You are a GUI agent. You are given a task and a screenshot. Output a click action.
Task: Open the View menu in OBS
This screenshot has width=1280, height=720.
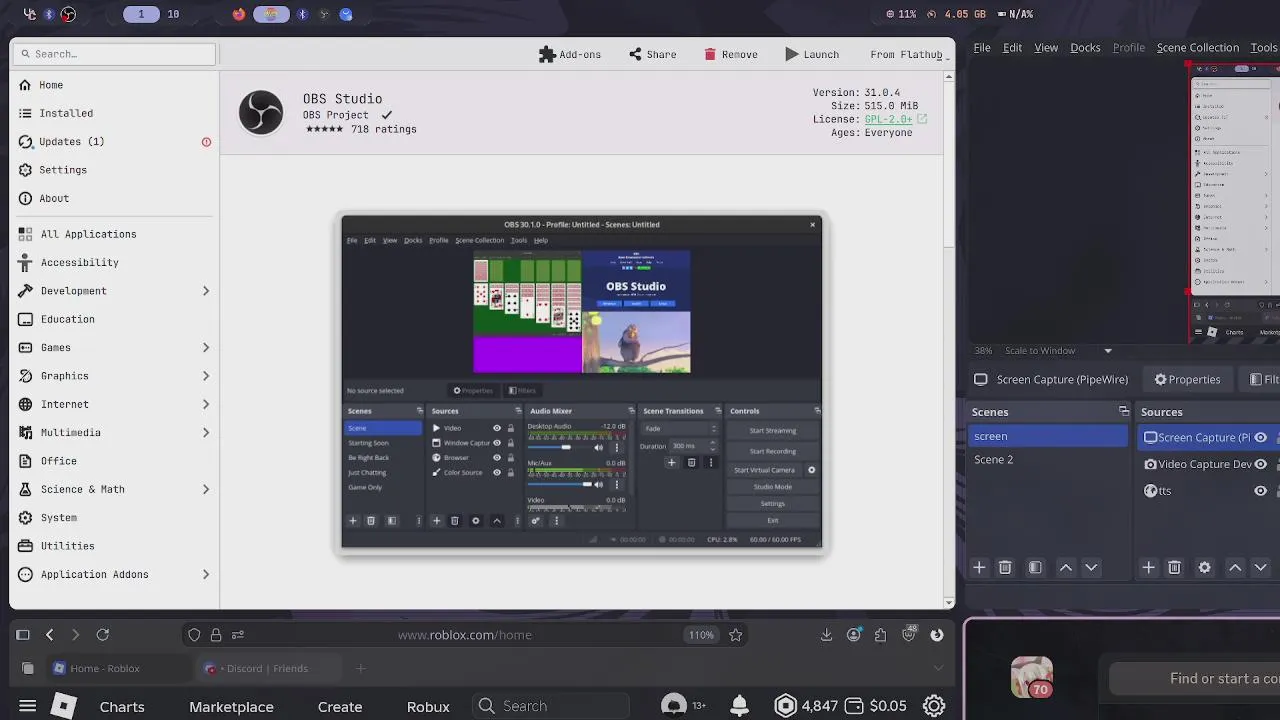click(1046, 48)
